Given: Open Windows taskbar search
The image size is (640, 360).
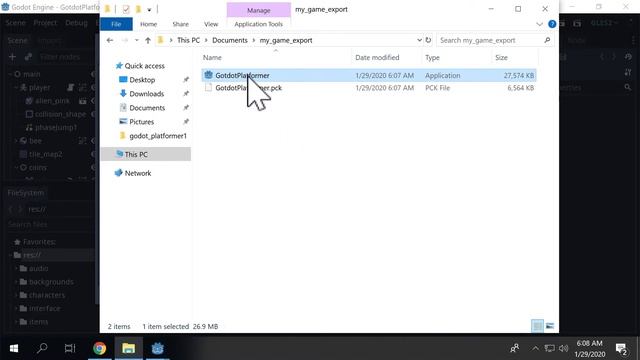Looking at the screenshot, I should 42,348.
